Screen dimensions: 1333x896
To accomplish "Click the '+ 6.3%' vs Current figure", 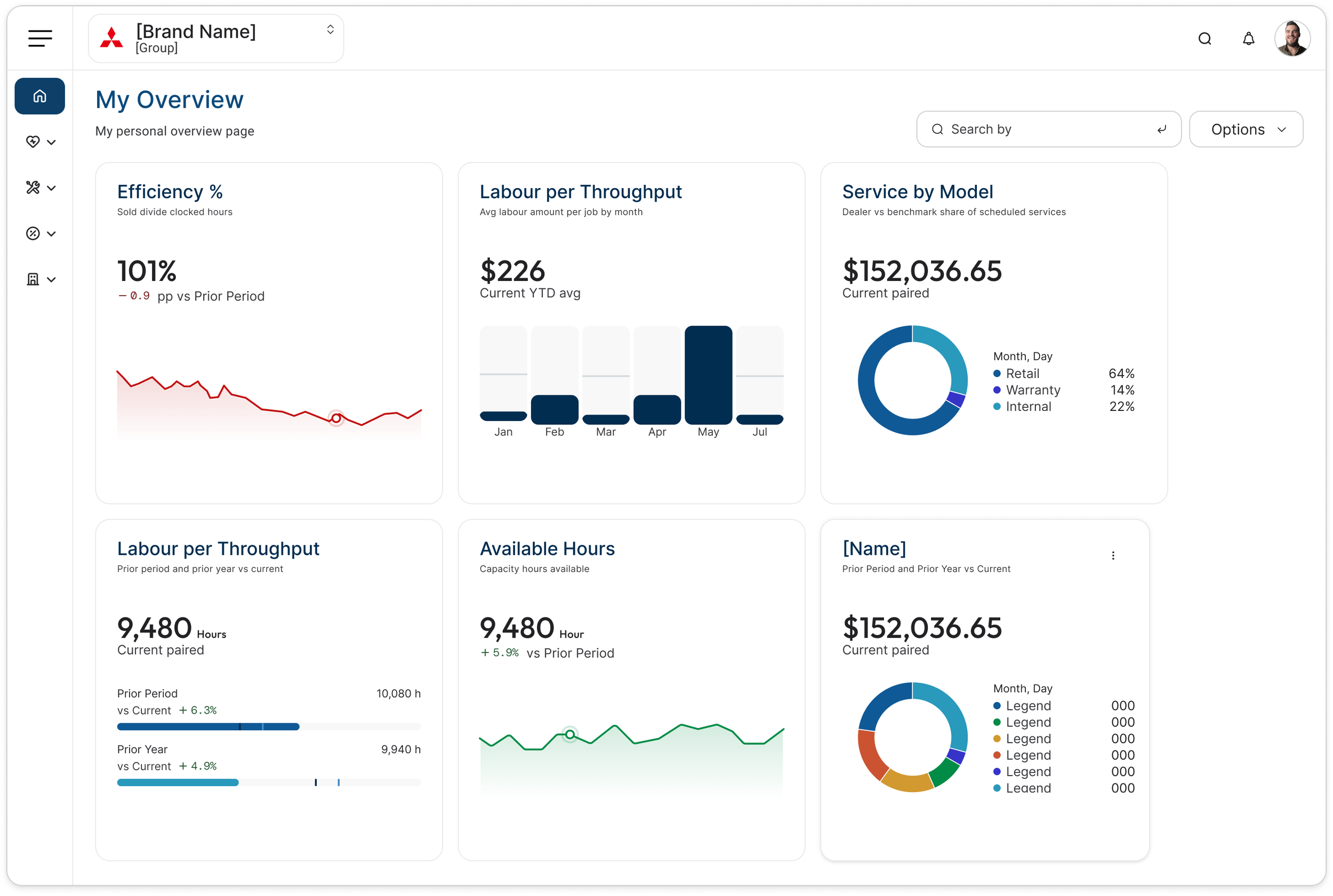I will [198, 711].
